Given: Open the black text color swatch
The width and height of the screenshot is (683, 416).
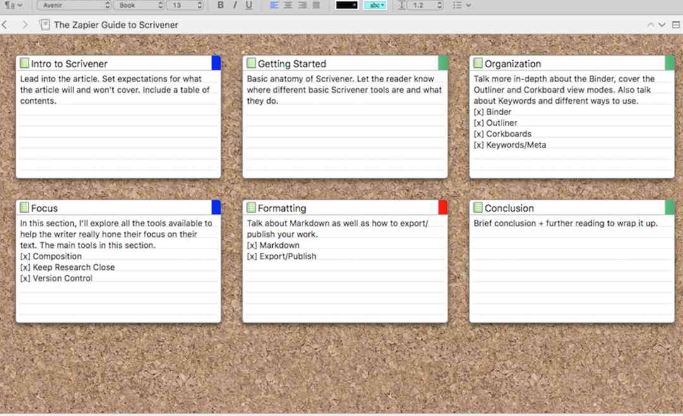Looking at the screenshot, I should 347,5.
